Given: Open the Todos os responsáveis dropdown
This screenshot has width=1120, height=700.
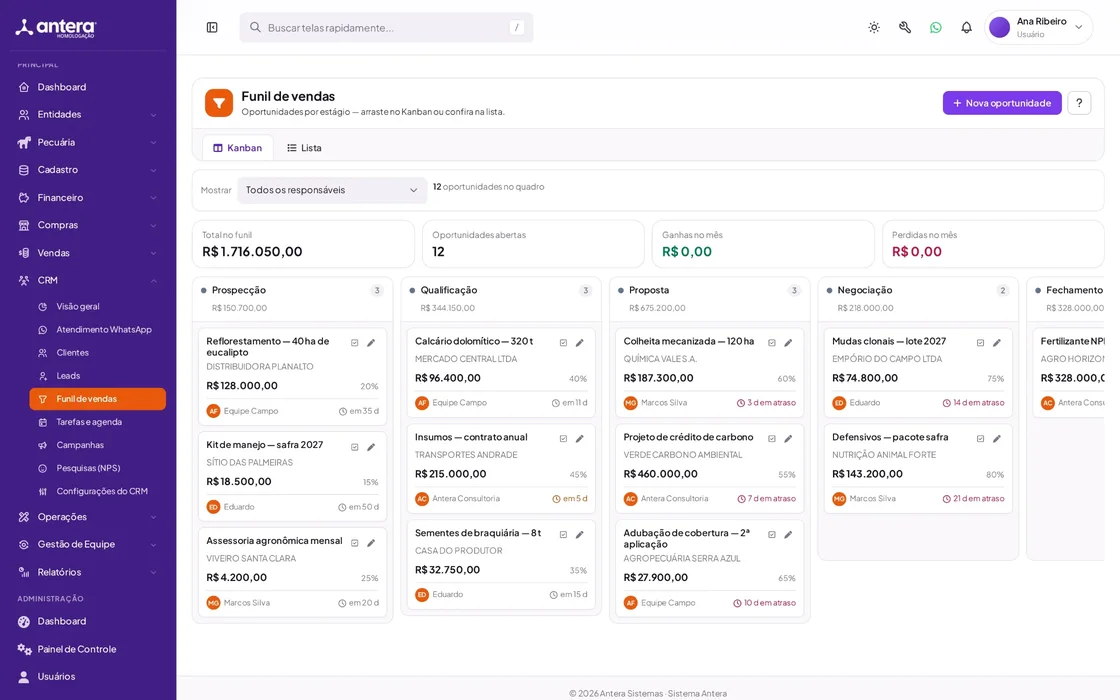Looking at the screenshot, I should coord(331,190).
